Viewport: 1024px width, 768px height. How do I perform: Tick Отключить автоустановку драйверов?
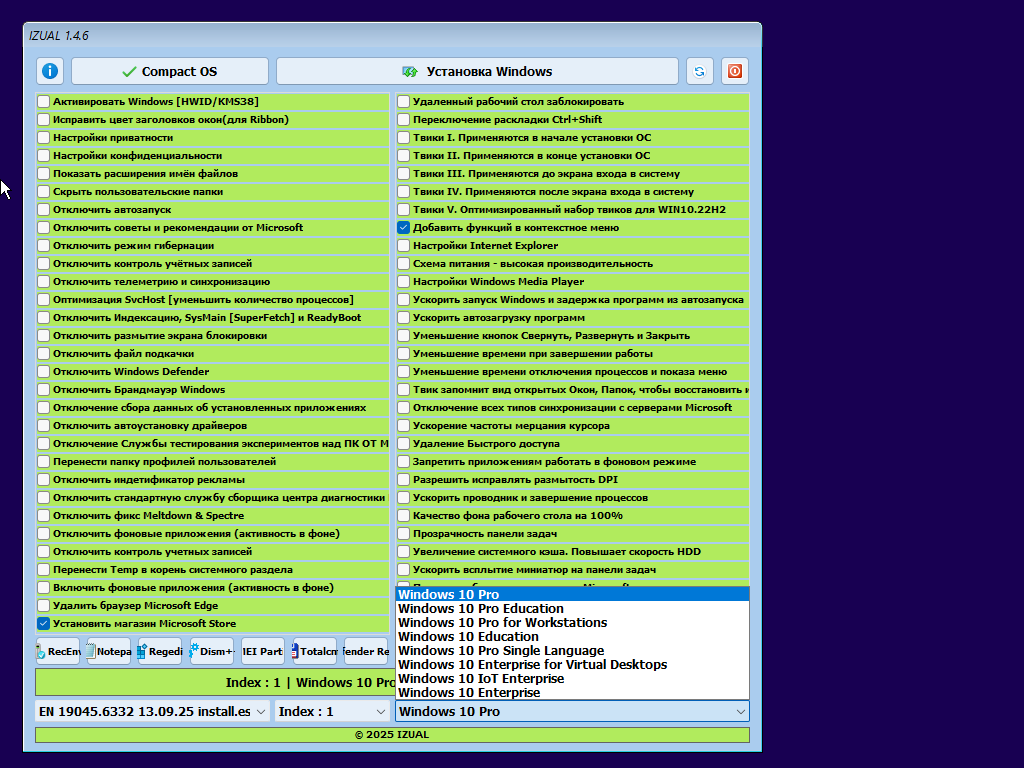(x=44, y=425)
